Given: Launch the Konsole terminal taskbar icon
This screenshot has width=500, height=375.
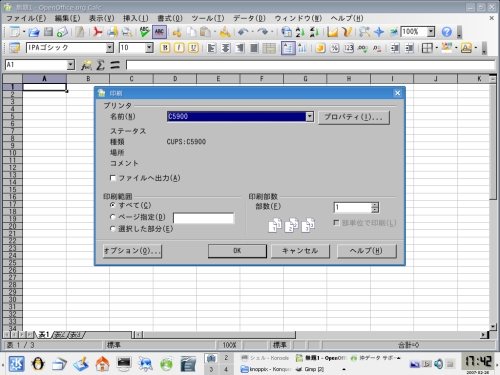Looking at the screenshot, I should 124,363.
